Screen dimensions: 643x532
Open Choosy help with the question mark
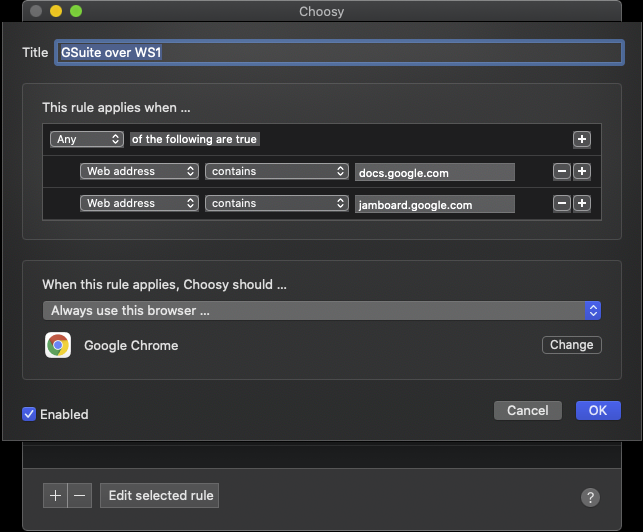pyautogui.click(x=590, y=498)
